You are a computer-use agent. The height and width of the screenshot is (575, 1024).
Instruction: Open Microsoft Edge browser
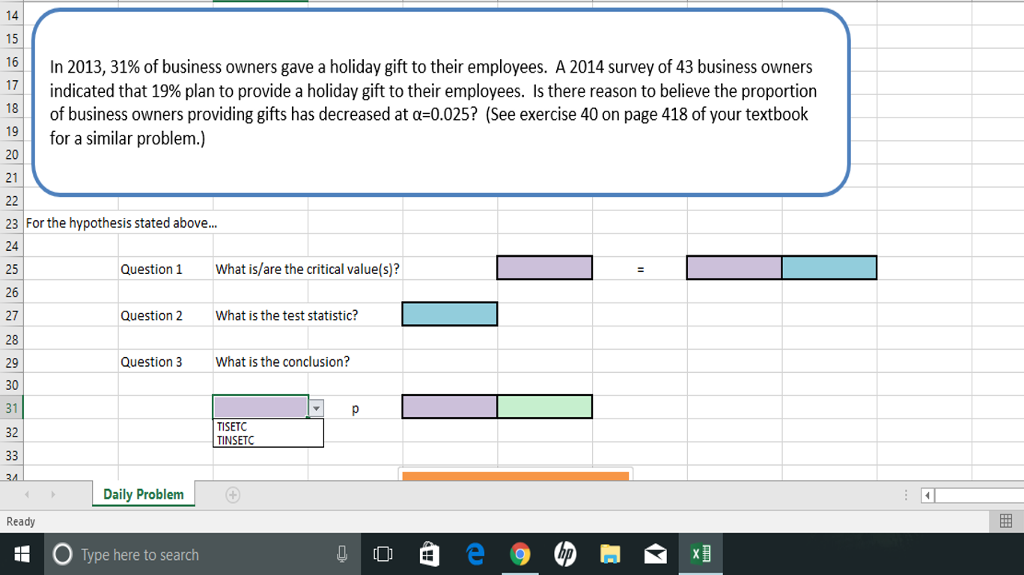pos(475,555)
